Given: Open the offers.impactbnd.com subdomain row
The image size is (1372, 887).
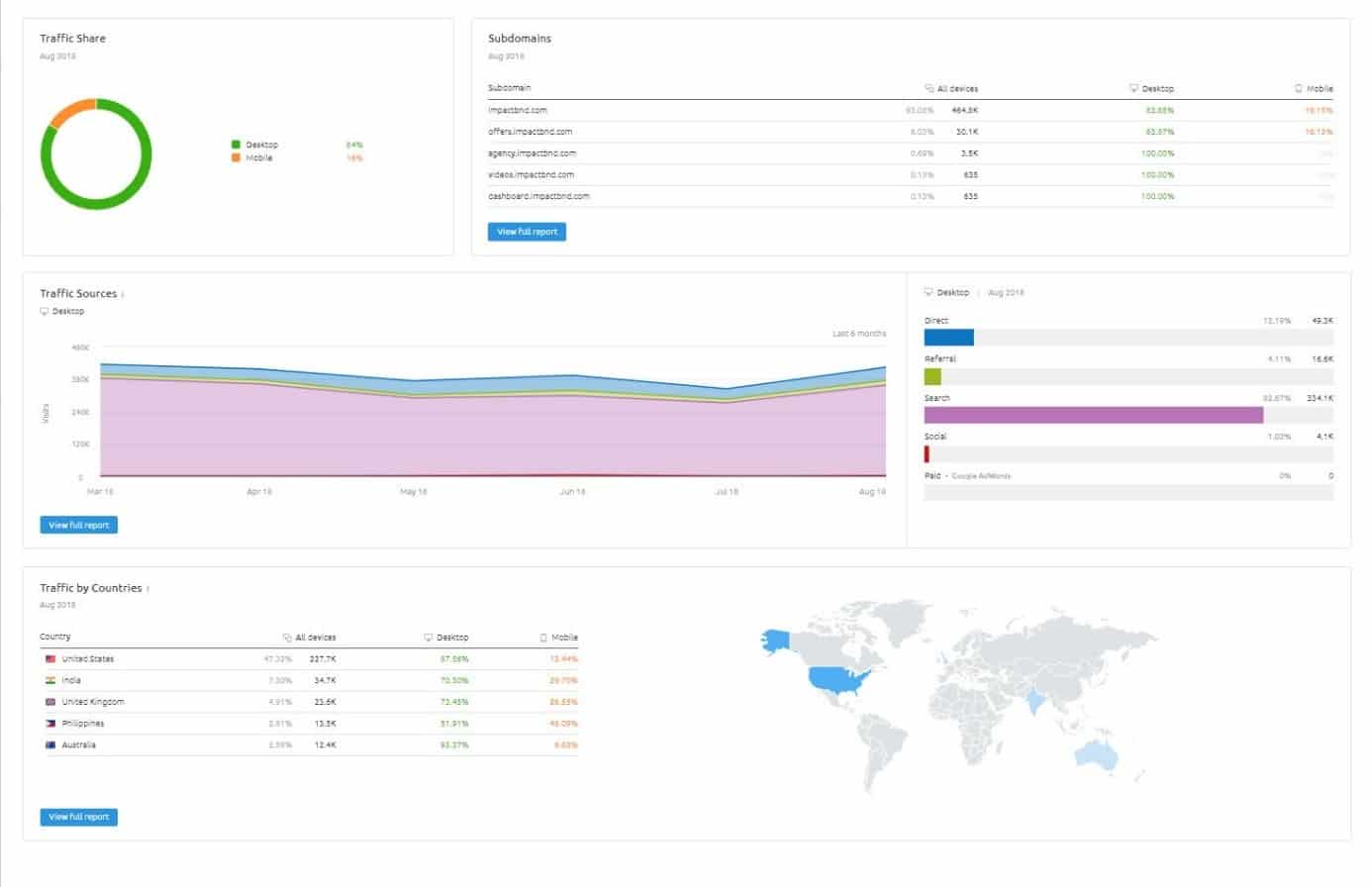Looking at the screenshot, I should pyautogui.click(x=911, y=132).
